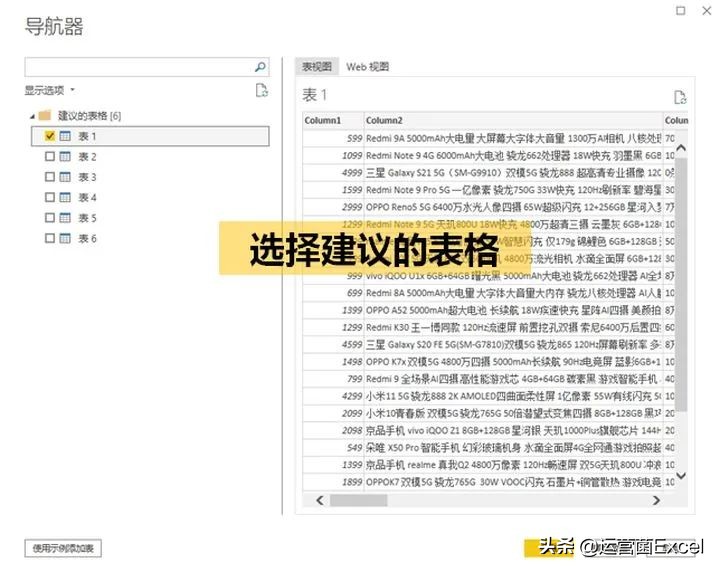Select the 表 4 label in tree
720x572 pixels.
pos(87,198)
